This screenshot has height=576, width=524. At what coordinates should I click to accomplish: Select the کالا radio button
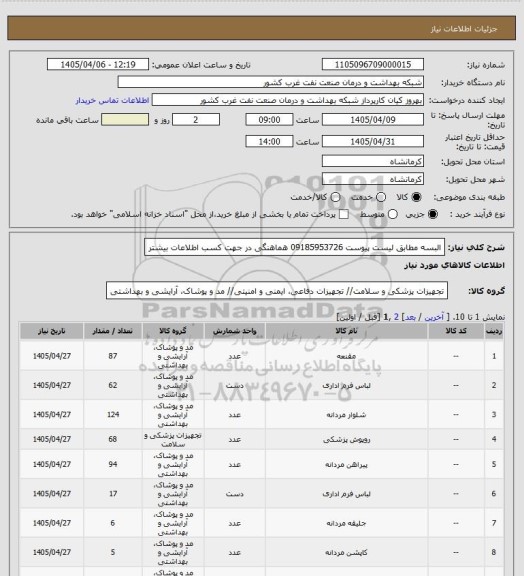416,197
